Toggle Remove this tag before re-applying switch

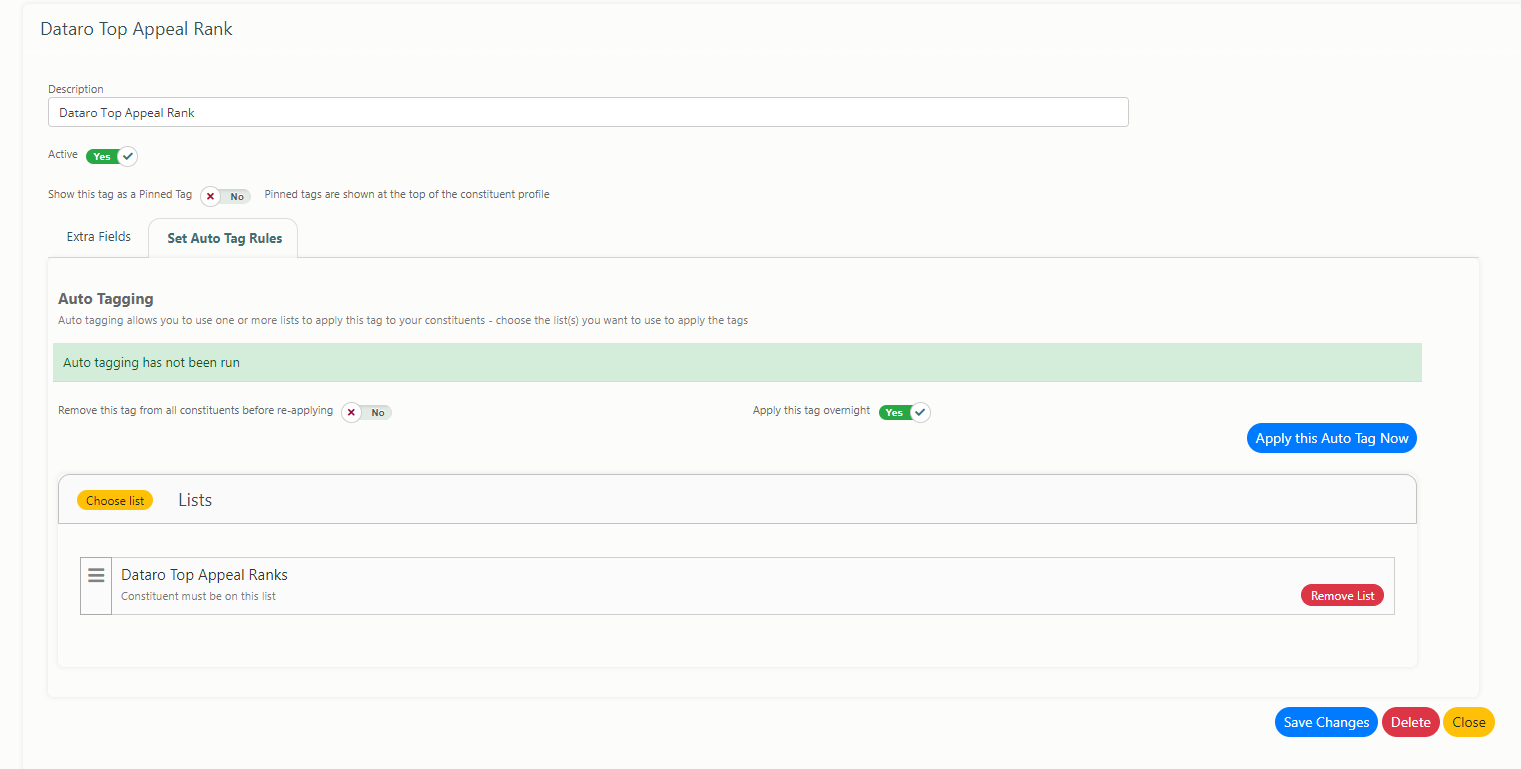[x=367, y=412]
